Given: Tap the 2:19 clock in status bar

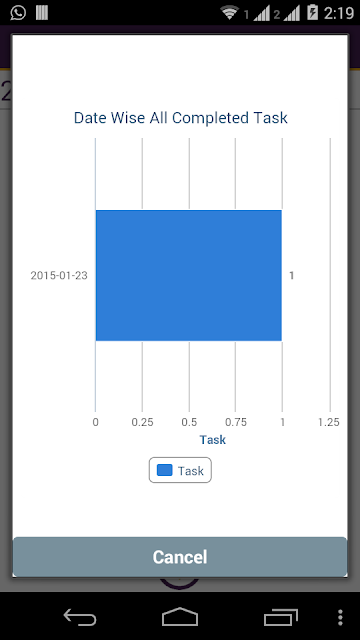Looking at the screenshot, I should pyautogui.click(x=339, y=13).
